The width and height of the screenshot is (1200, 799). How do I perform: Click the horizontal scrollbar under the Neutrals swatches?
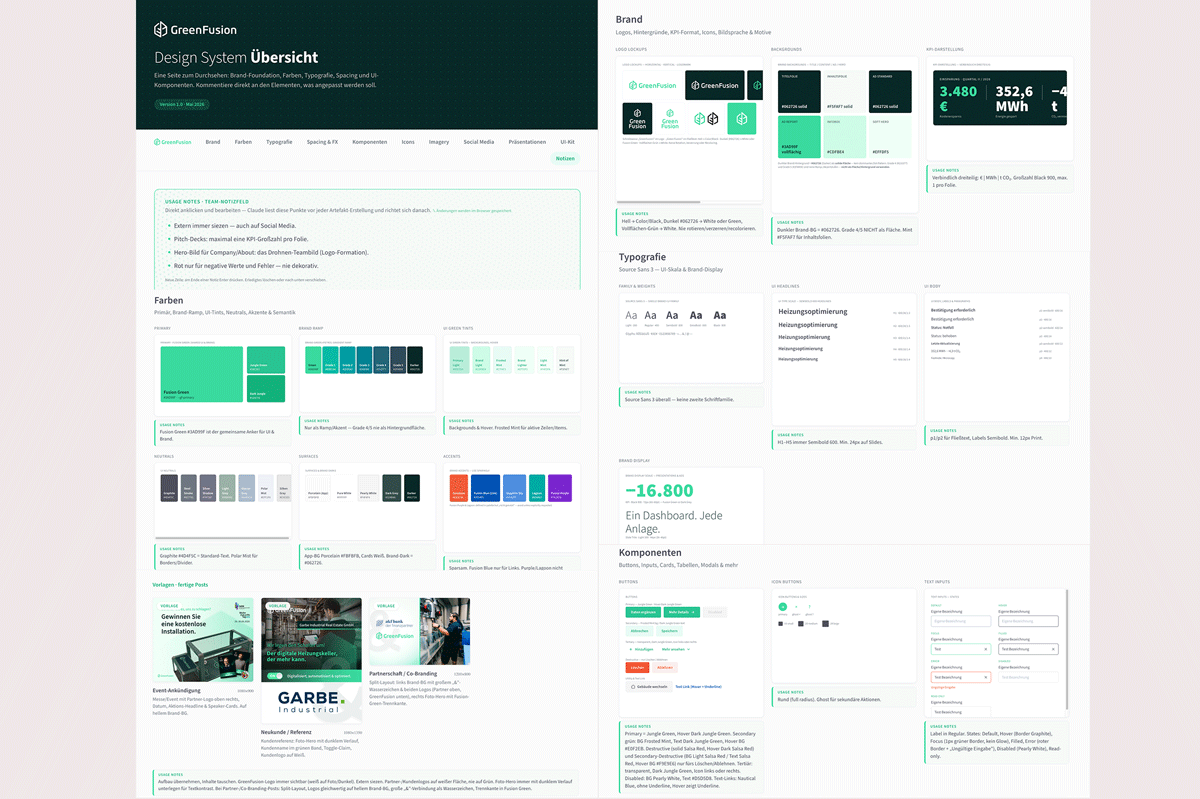coord(222,538)
